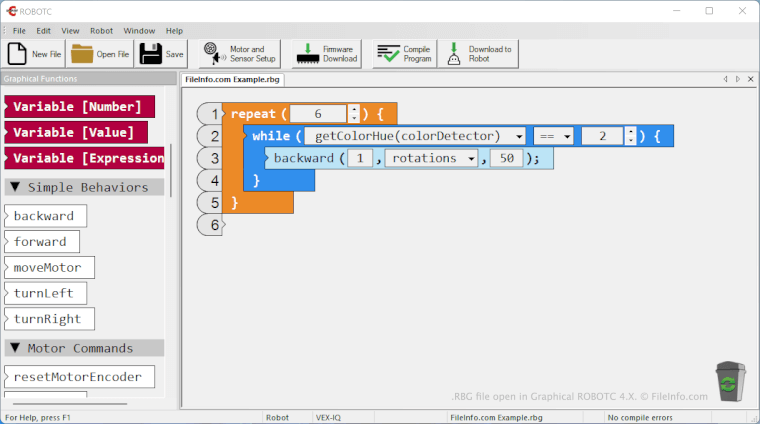Click the backward speed field showing 50

(x=507, y=158)
